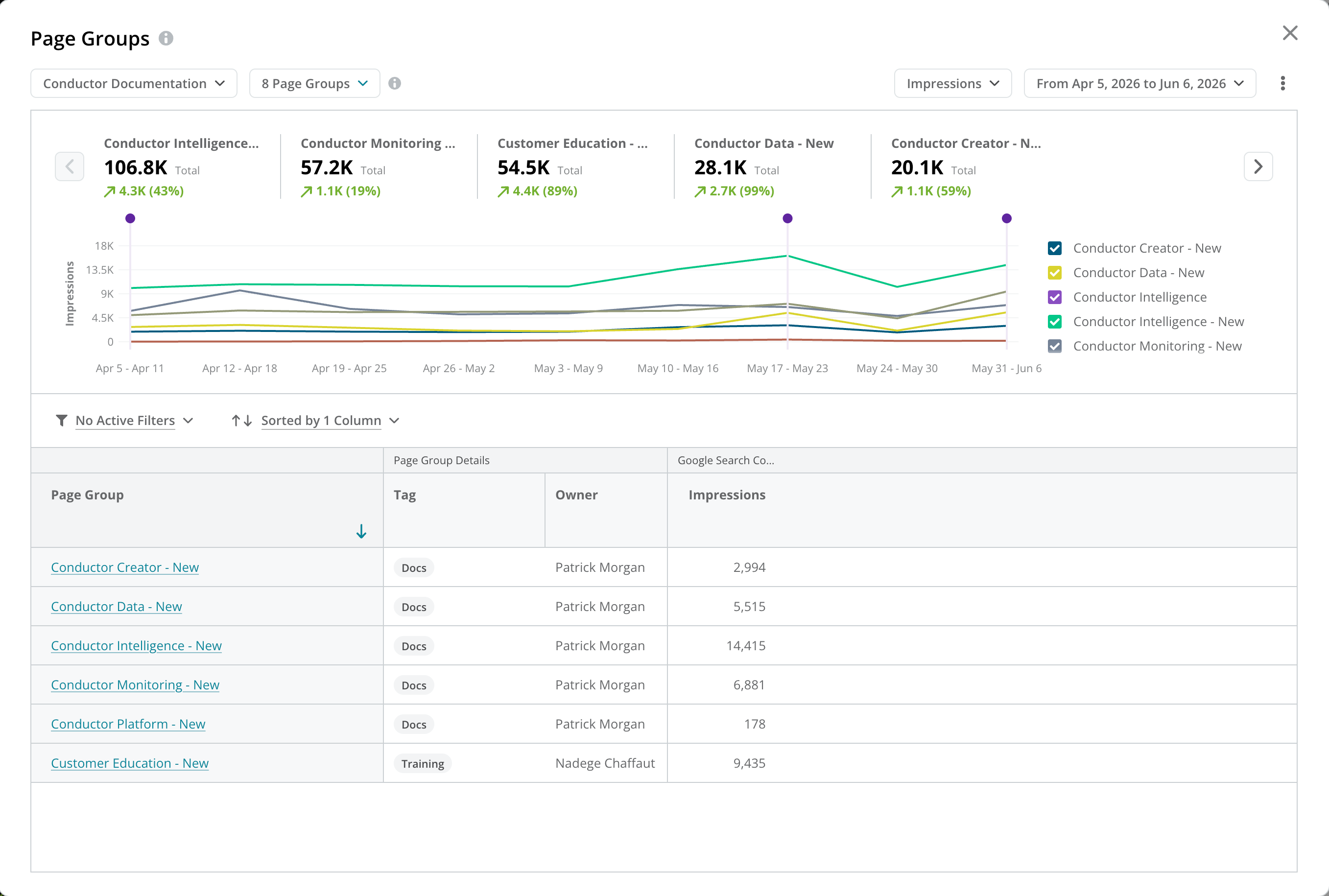
Task: Click the 14,415 impressions value
Action: click(x=746, y=646)
